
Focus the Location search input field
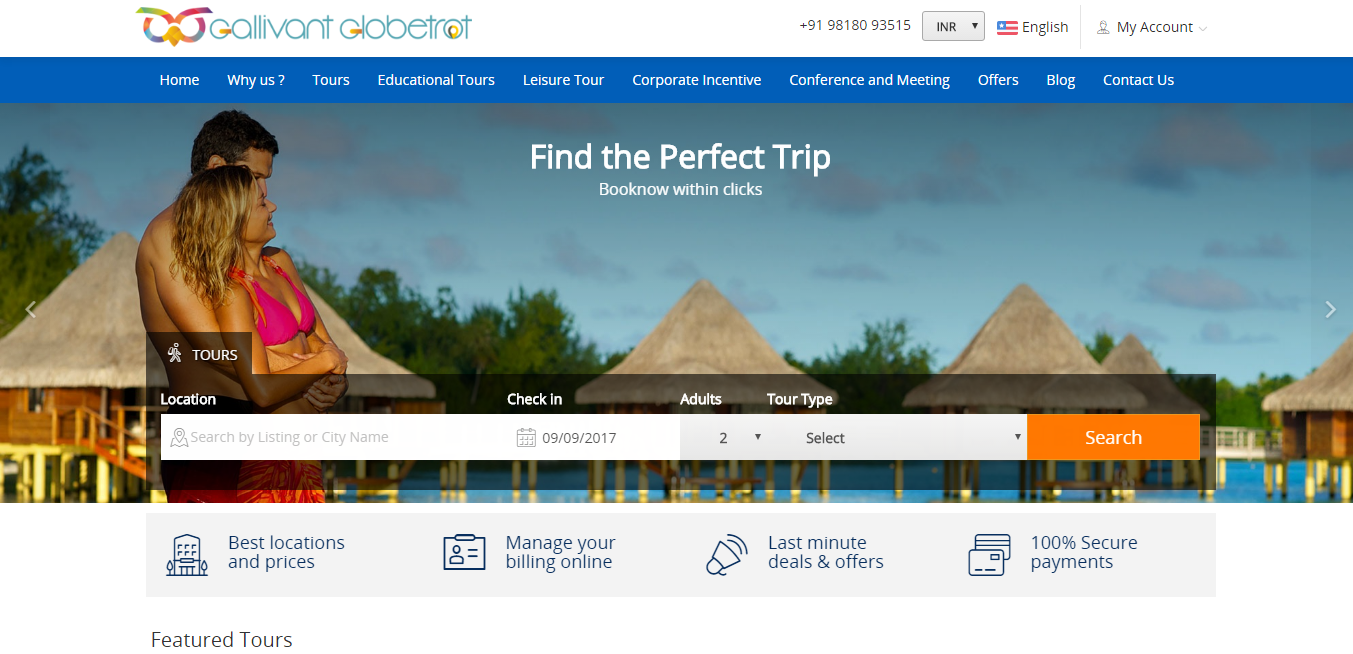tap(334, 437)
